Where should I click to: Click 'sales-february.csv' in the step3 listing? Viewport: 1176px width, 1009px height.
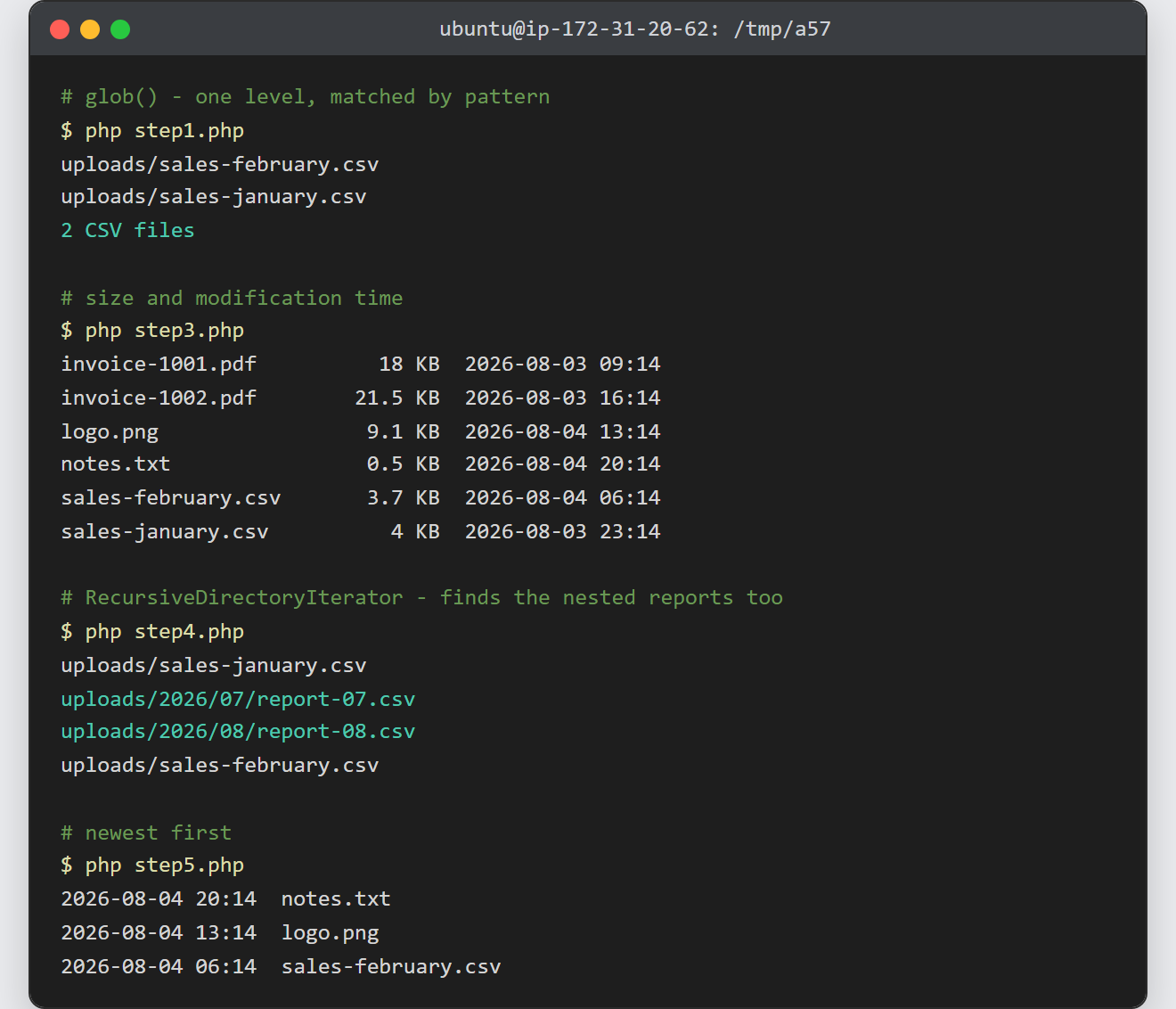[x=171, y=498]
